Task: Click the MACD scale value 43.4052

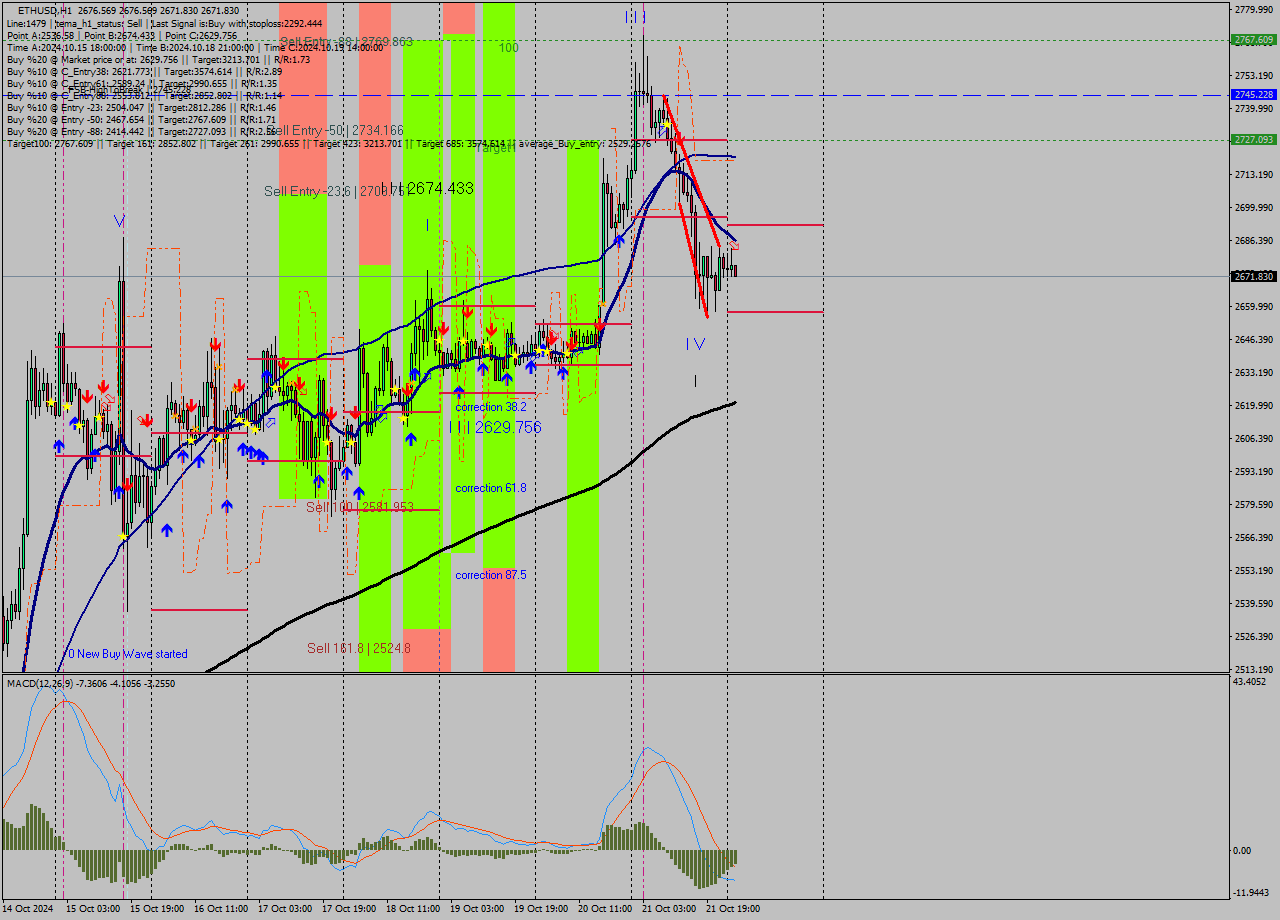Action: point(1250,682)
